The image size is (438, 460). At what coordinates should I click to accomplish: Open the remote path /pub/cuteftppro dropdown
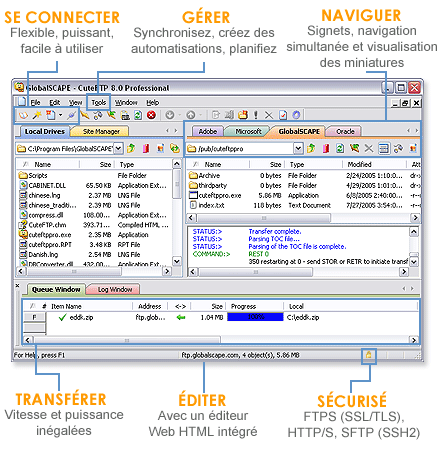click(298, 148)
